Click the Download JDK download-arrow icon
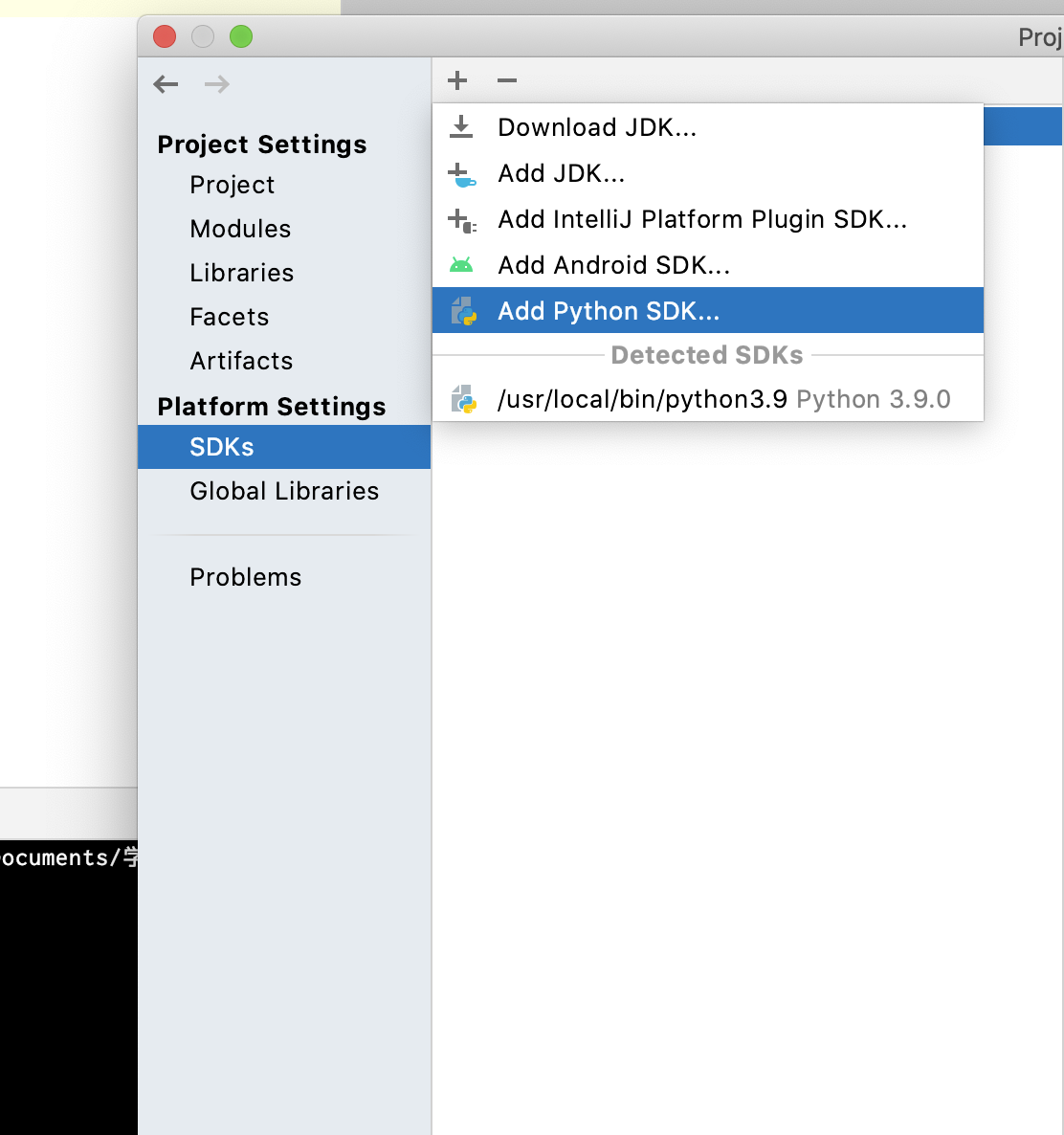 [x=461, y=126]
